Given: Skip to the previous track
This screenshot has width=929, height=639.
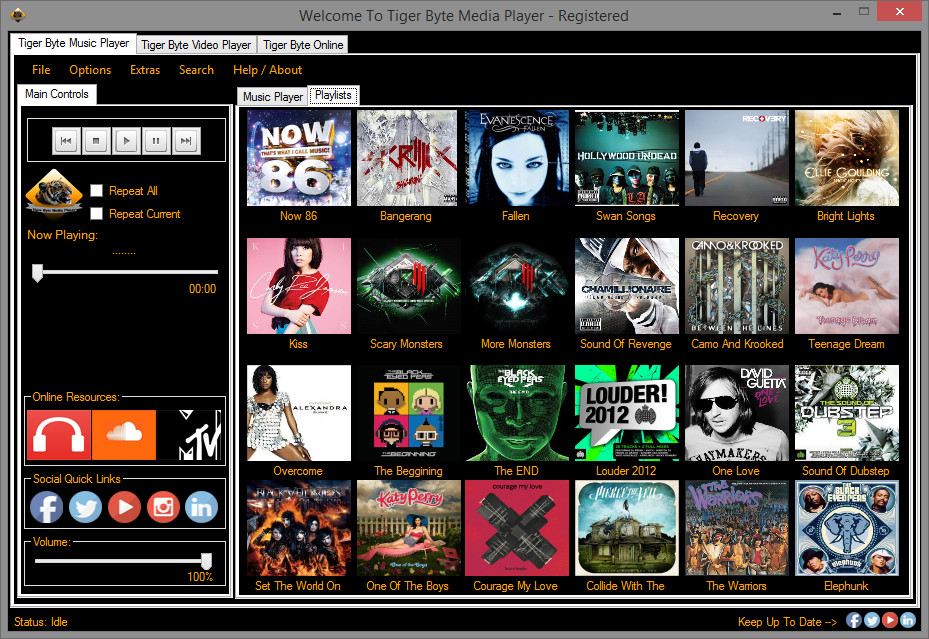Looking at the screenshot, I should tap(66, 141).
